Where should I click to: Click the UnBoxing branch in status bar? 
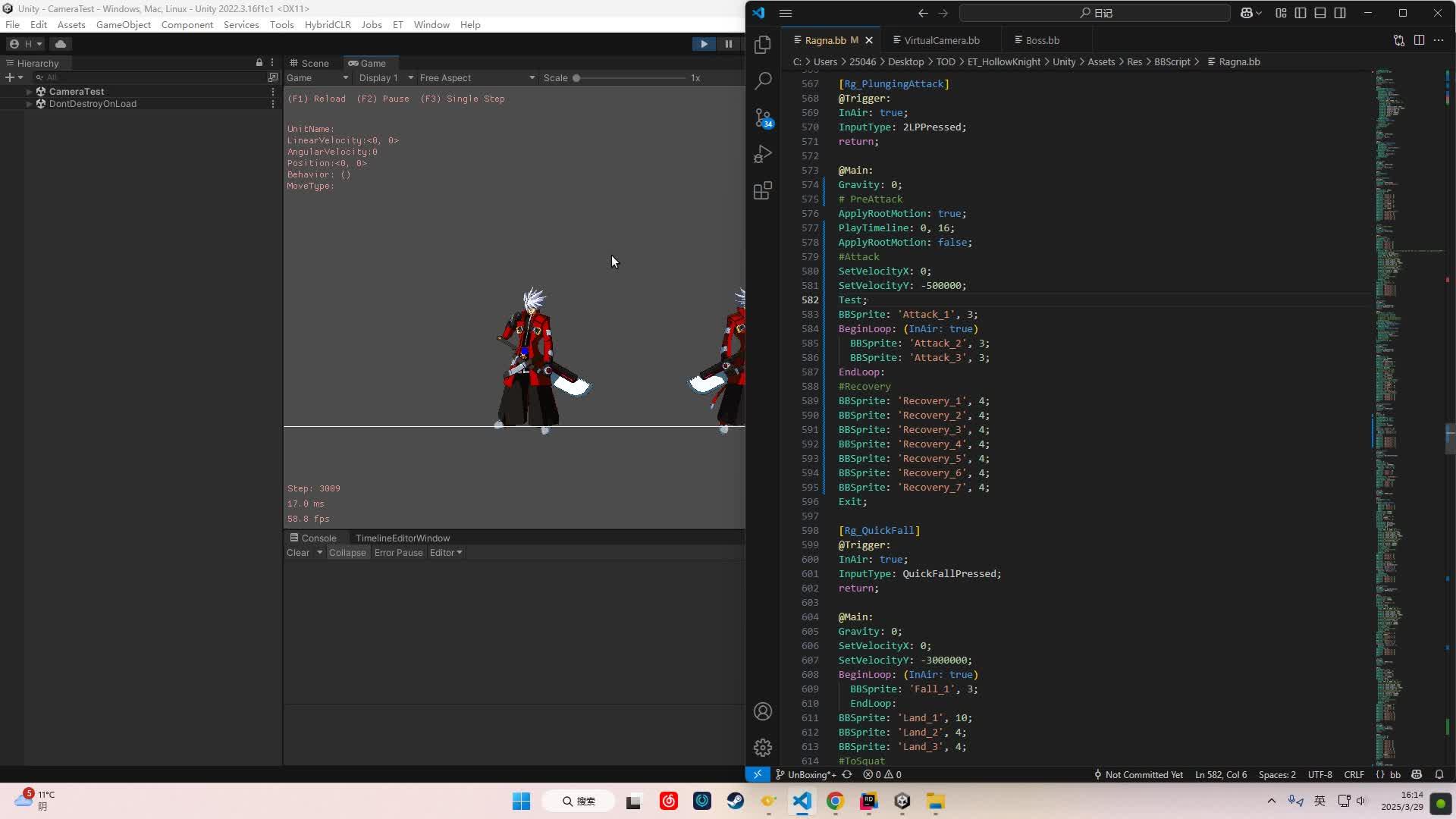tap(805, 775)
